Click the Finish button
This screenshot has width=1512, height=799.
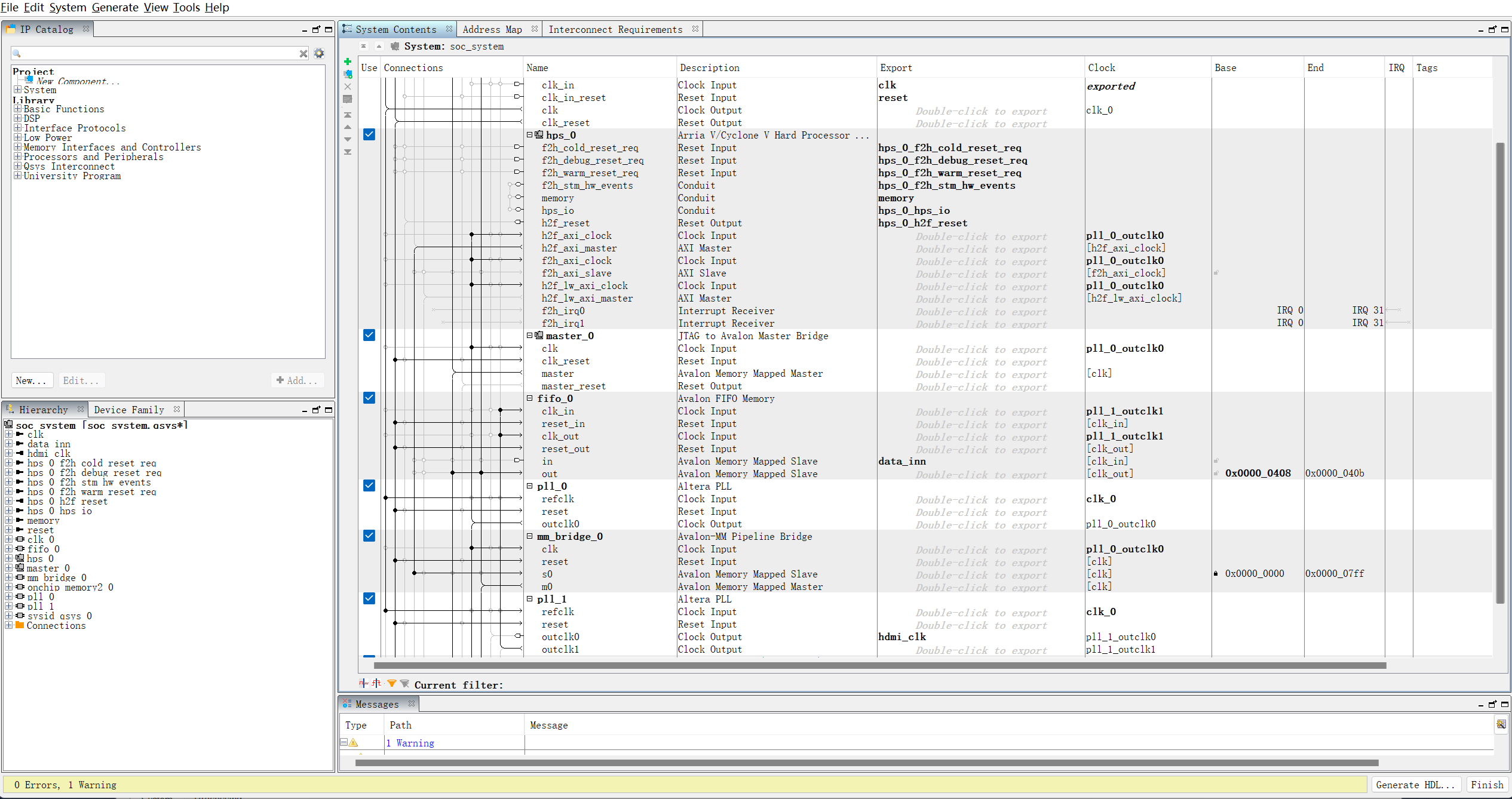click(1487, 785)
